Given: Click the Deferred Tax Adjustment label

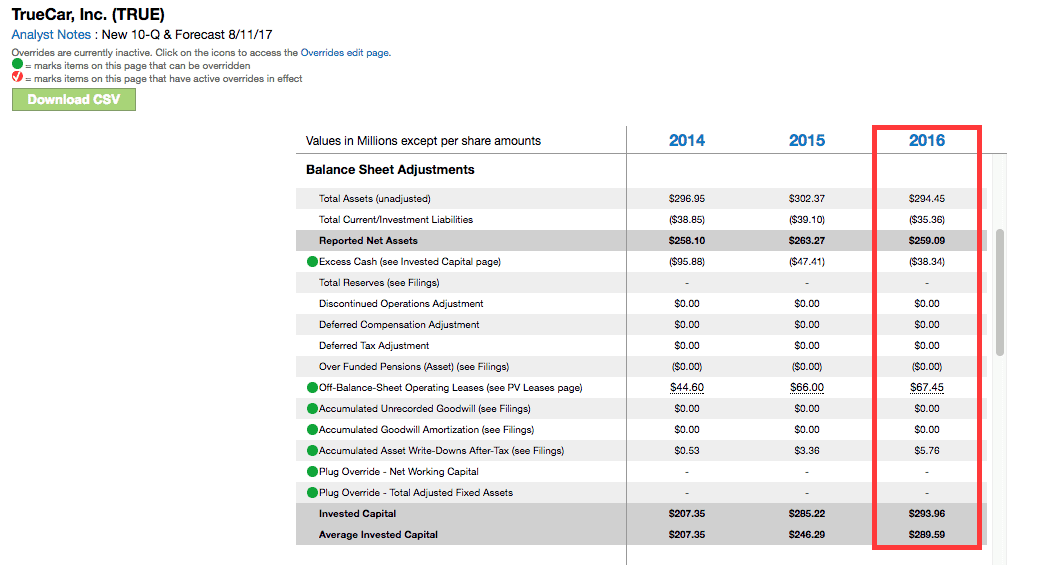Looking at the screenshot, I should 373,346.
